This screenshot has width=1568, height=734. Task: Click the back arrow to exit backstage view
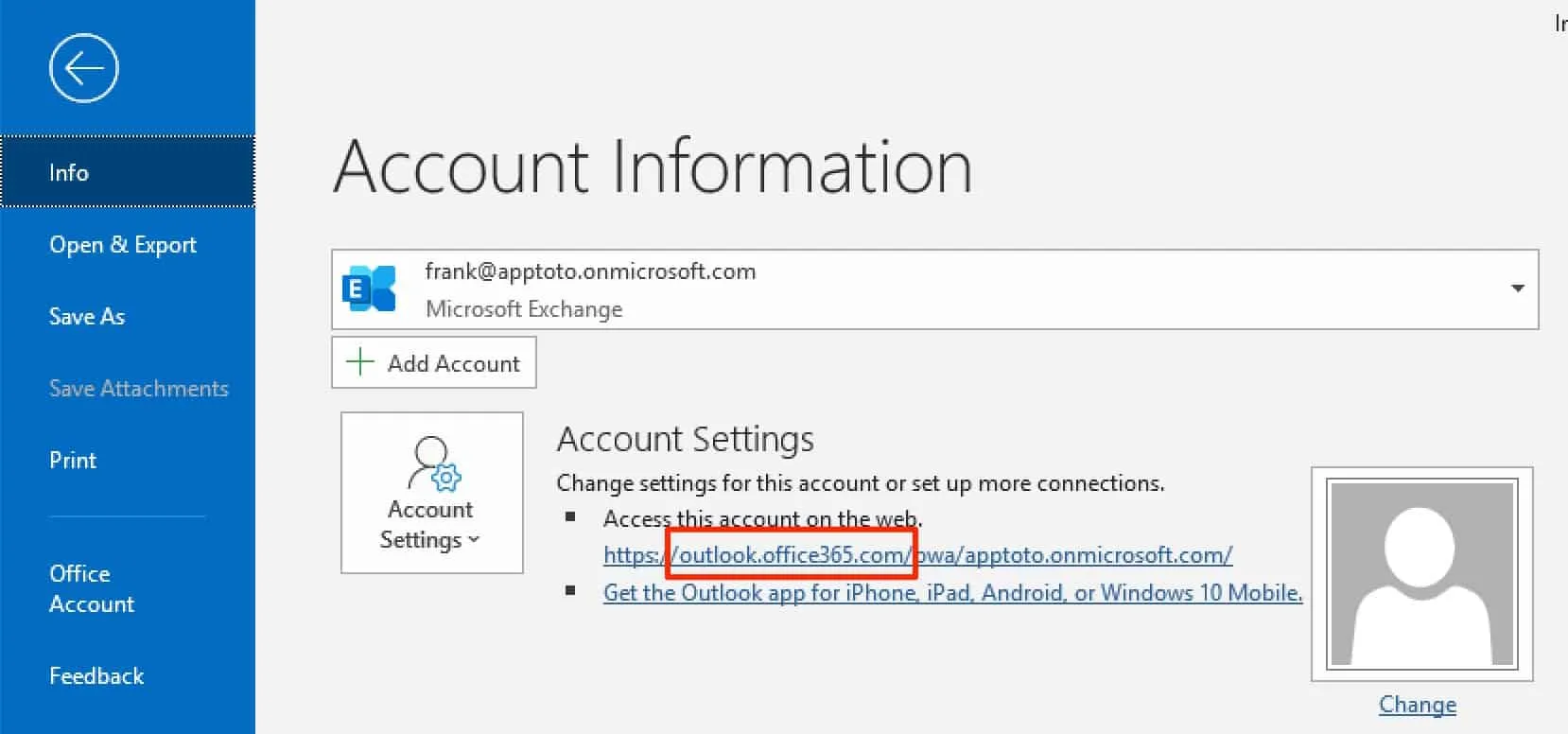pyautogui.click(x=83, y=67)
